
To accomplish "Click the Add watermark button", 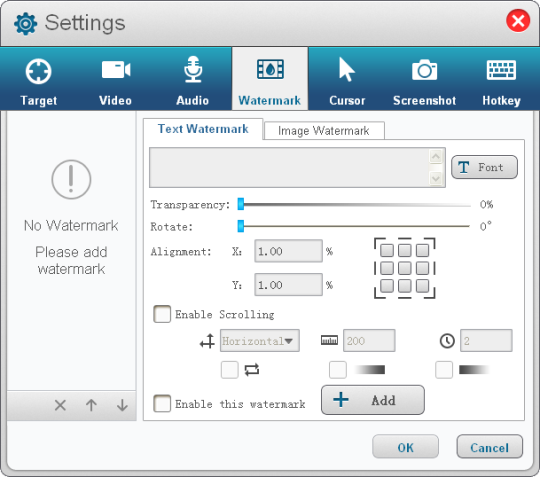I will pyautogui.click(x=373, y=400).
